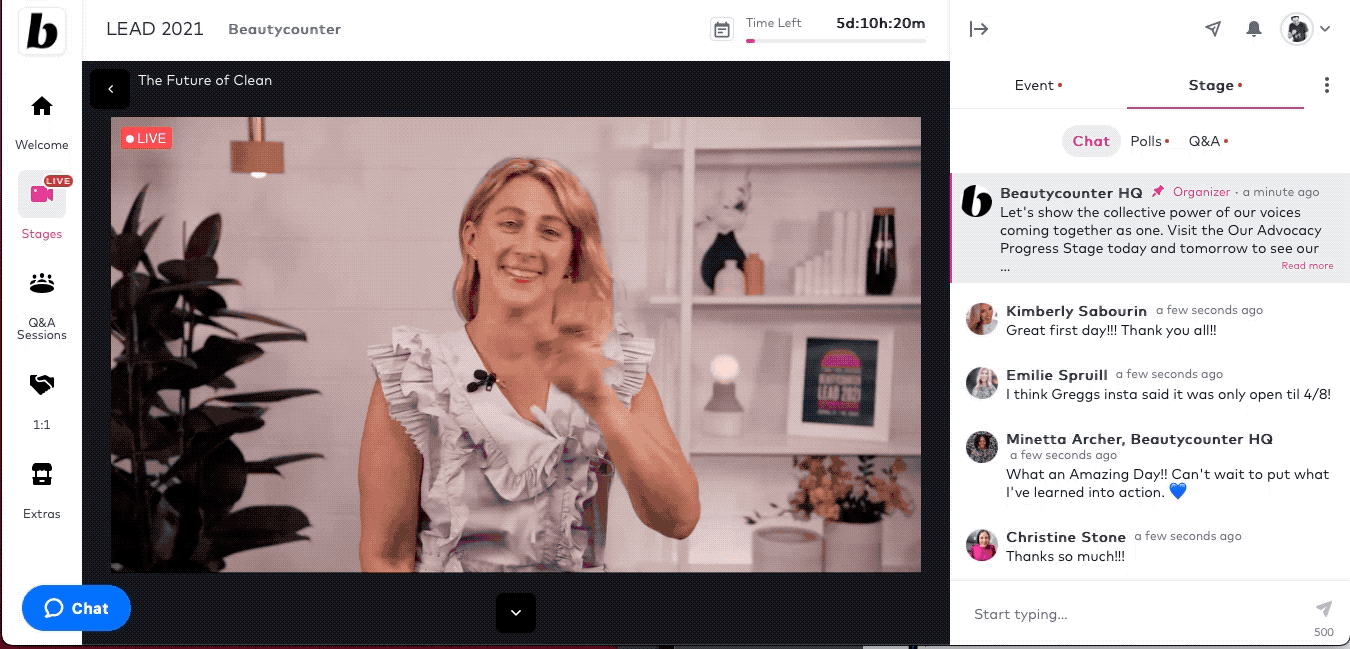Open 1:1 handshake icon

pos(42,384)
